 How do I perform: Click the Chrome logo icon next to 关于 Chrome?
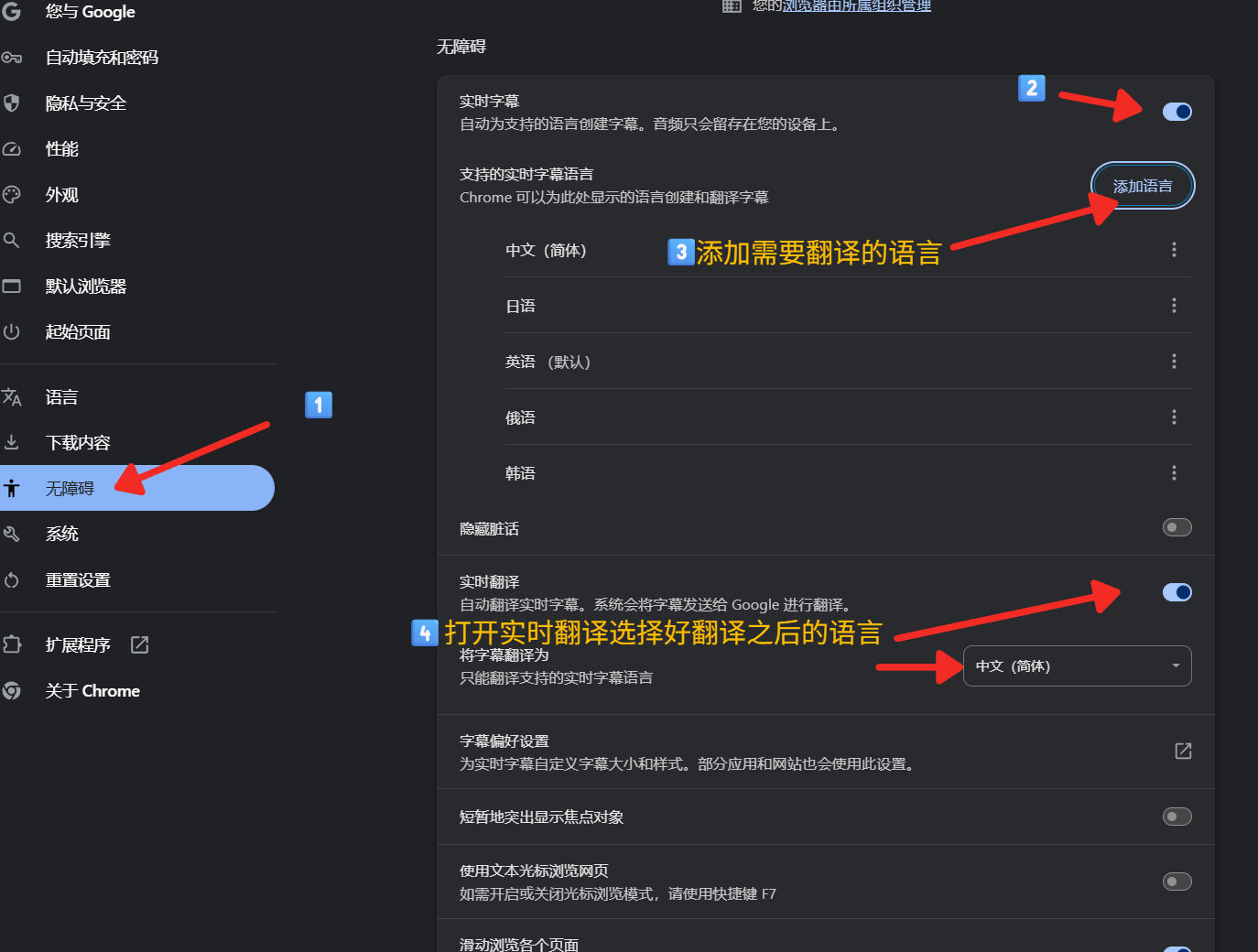point(11,690)
